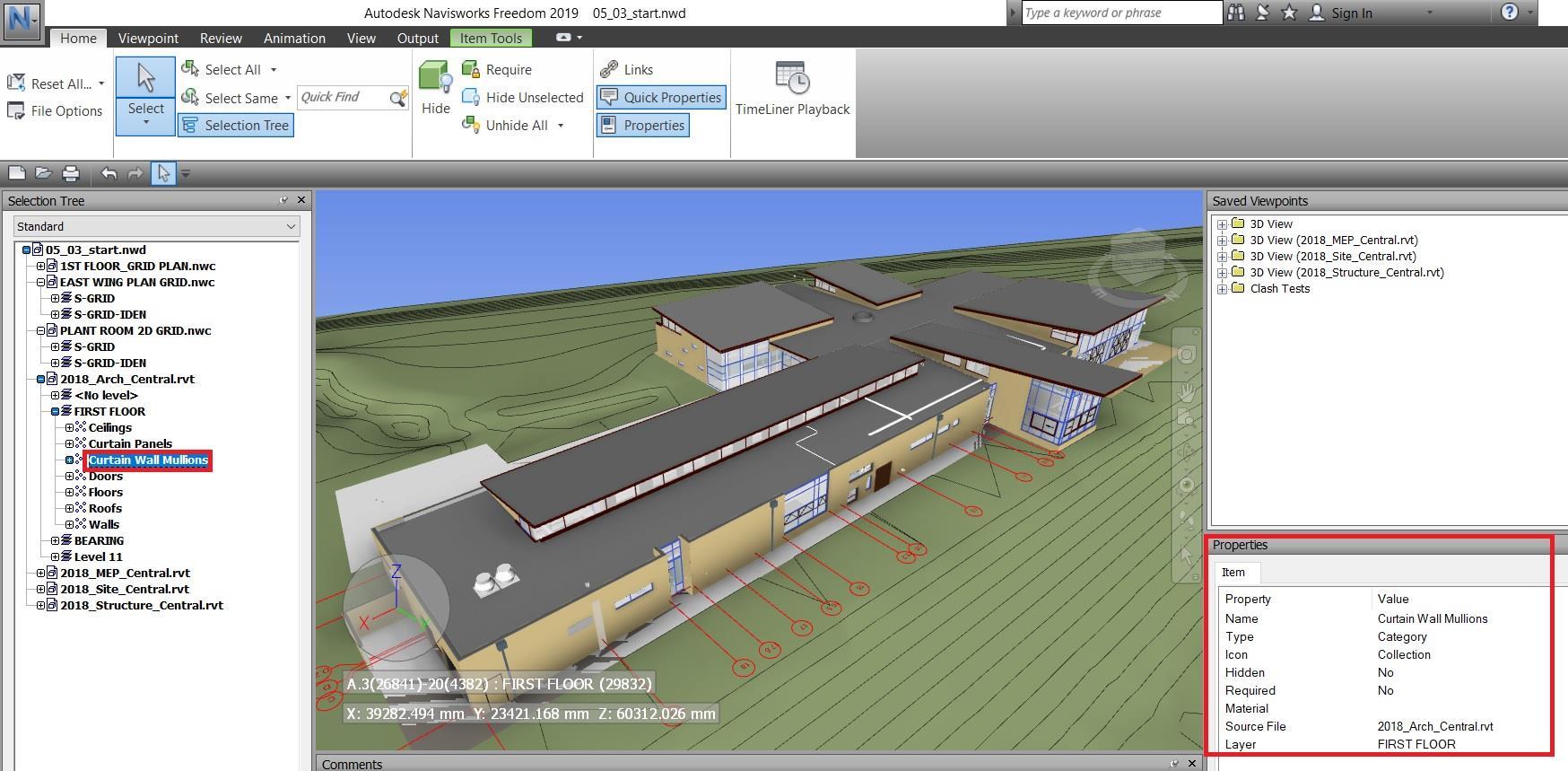Image resolution: width=1568 pixels, height=771 pixels.
Task: Select the BEARING tree item
Action: pyautogui.click(x=99, y=540)
